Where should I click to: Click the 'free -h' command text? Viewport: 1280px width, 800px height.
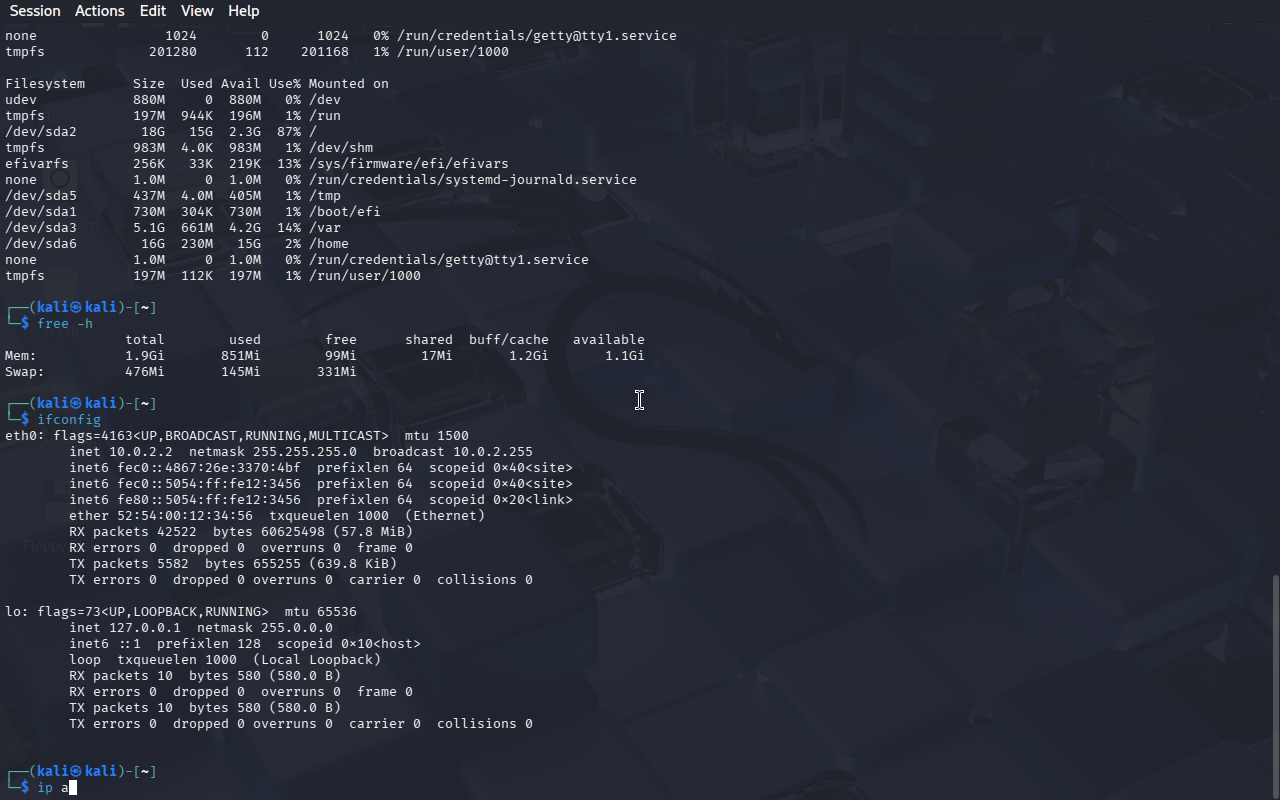click(x=65, y=324)
